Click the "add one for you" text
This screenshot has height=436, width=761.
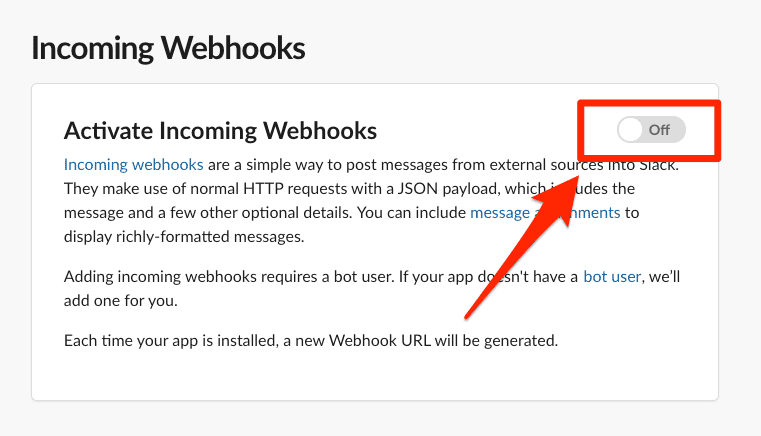point(120,301)
